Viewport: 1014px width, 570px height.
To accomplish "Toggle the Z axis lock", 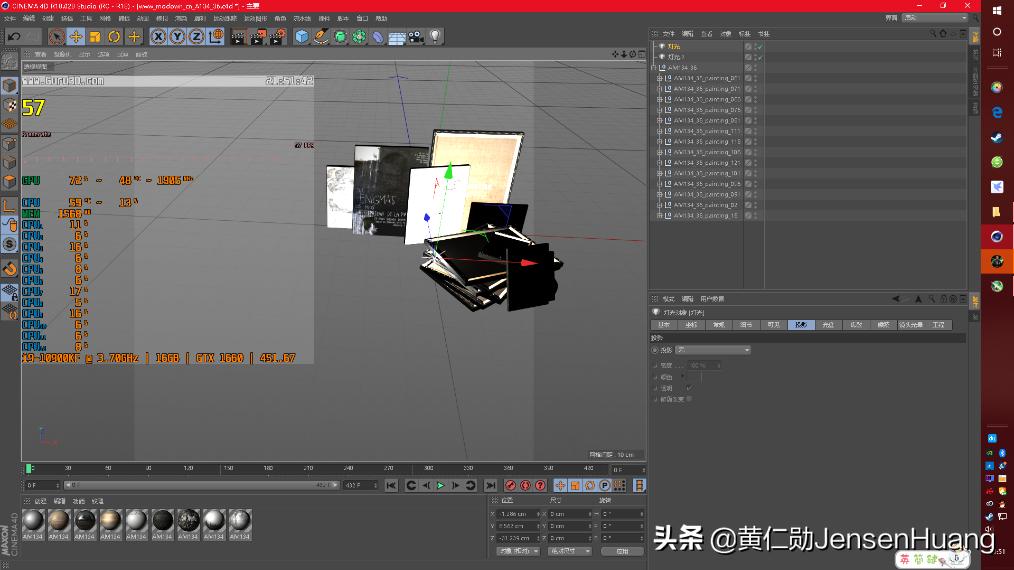I will point(196,37).
